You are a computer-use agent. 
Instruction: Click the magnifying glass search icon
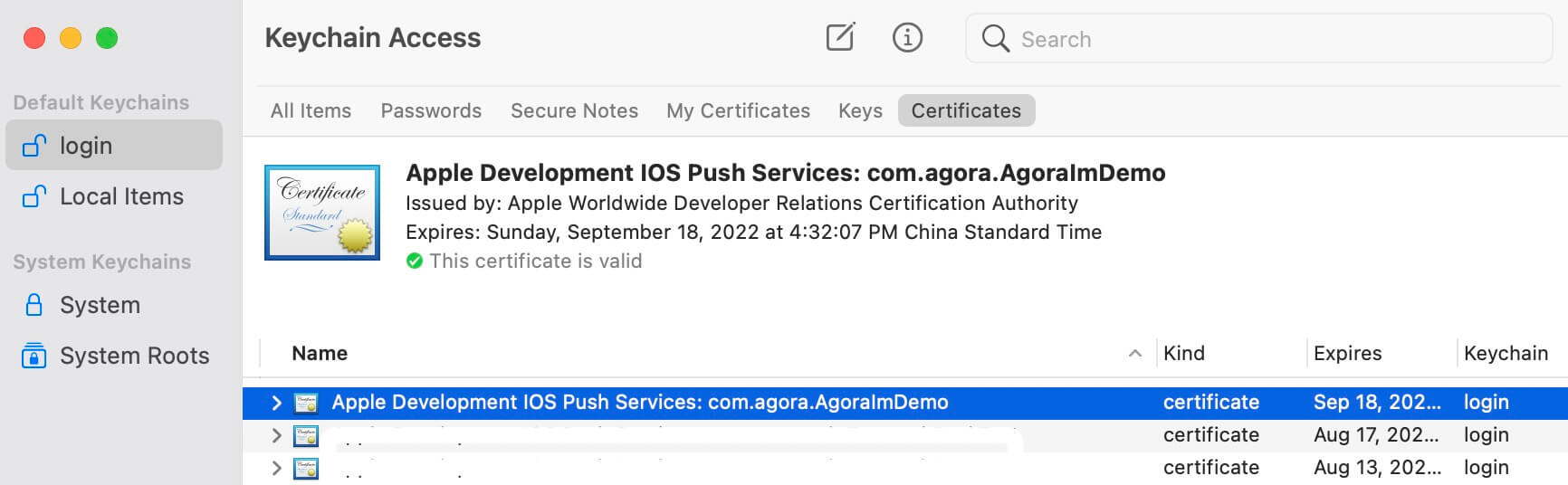tap(995, 39)
